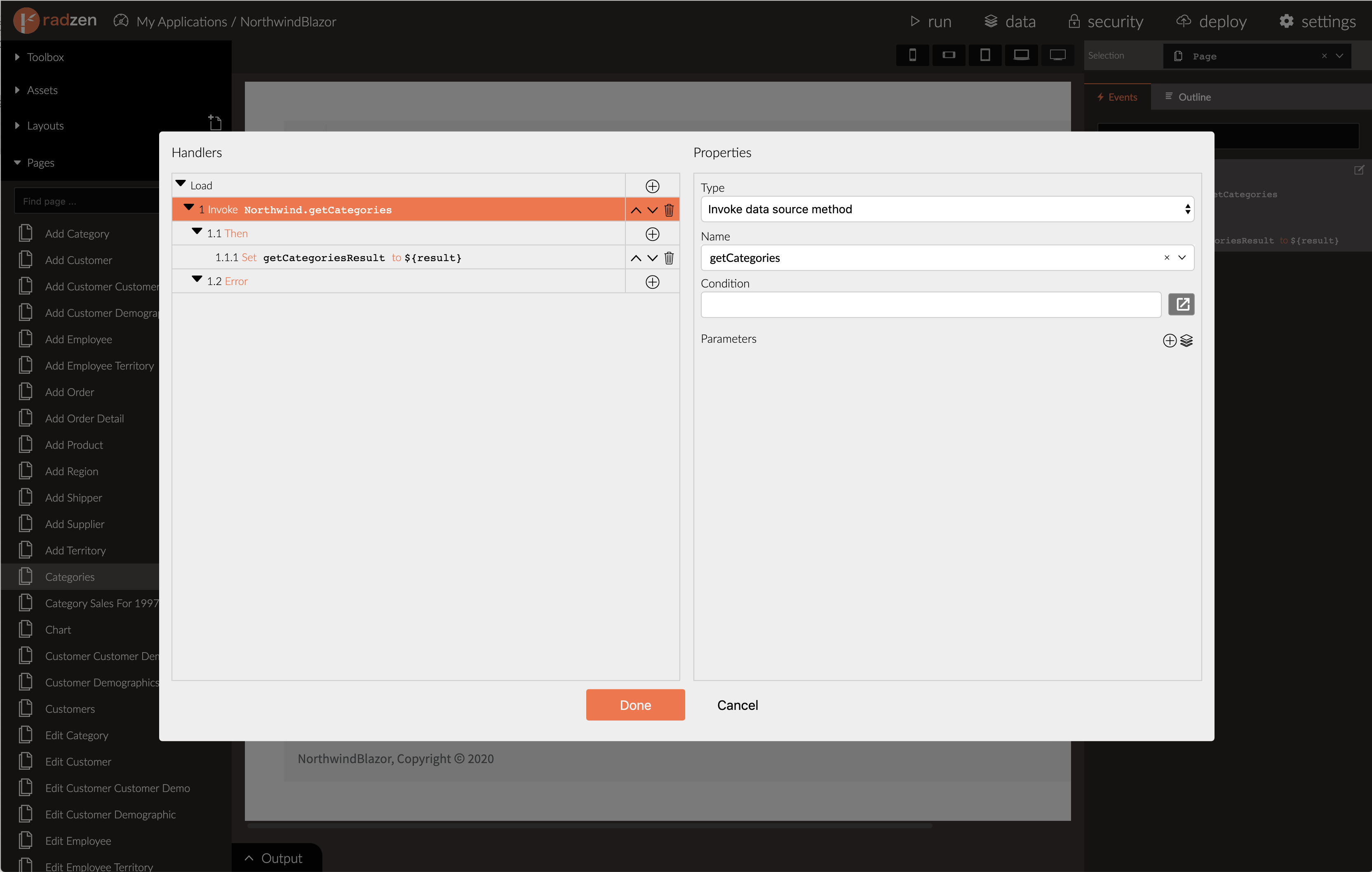The width and height of the screenshot is (1372, 872).
Task: Add an action under 1.1 Then
Action: click(x=652, y=234)
